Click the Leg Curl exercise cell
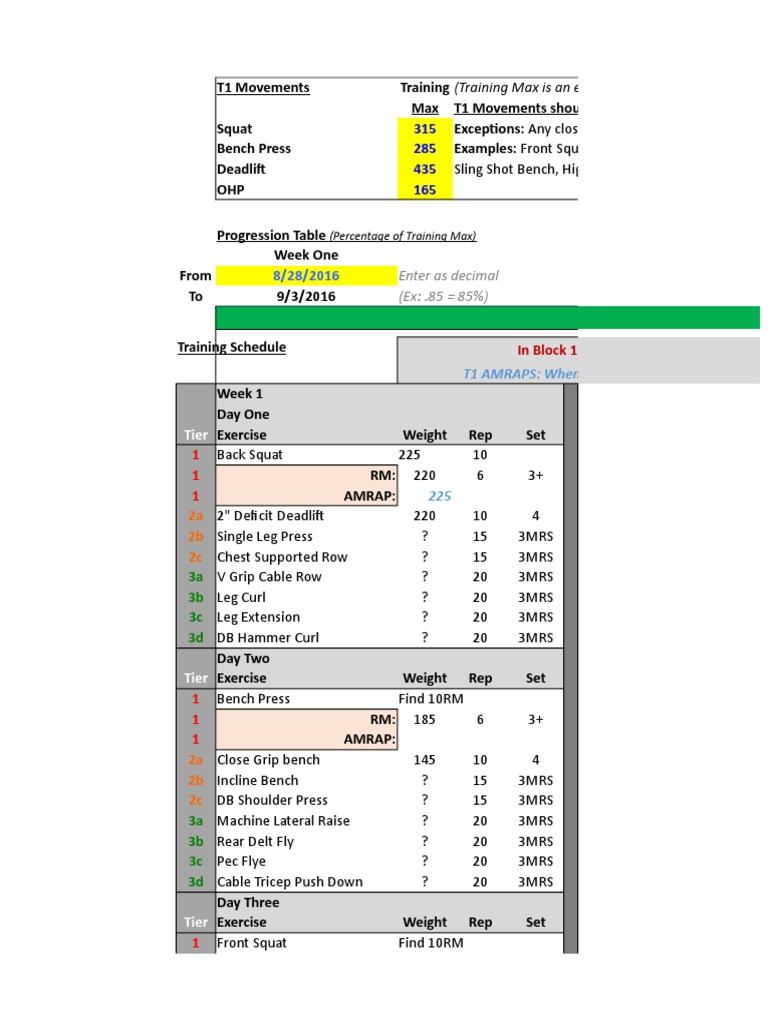 coord(306,598)
